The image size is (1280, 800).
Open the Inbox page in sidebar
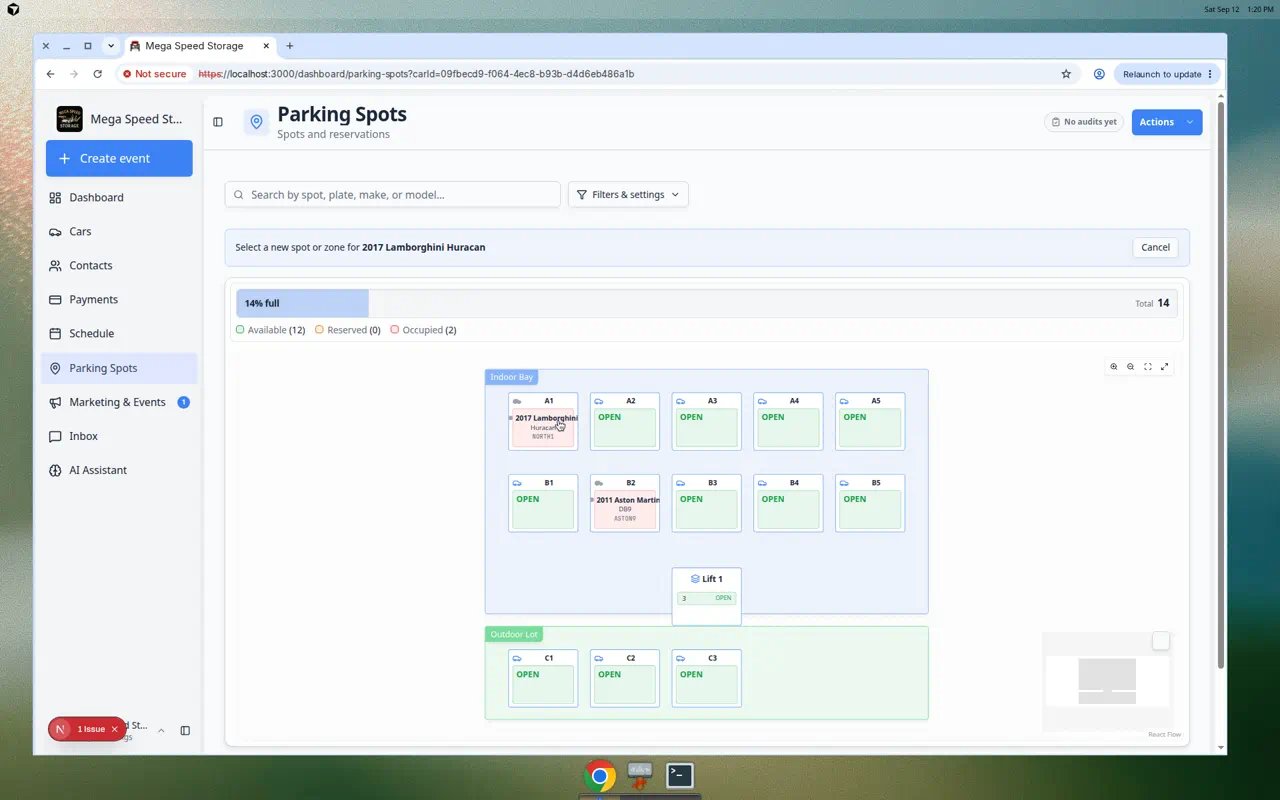pos(119,436)
